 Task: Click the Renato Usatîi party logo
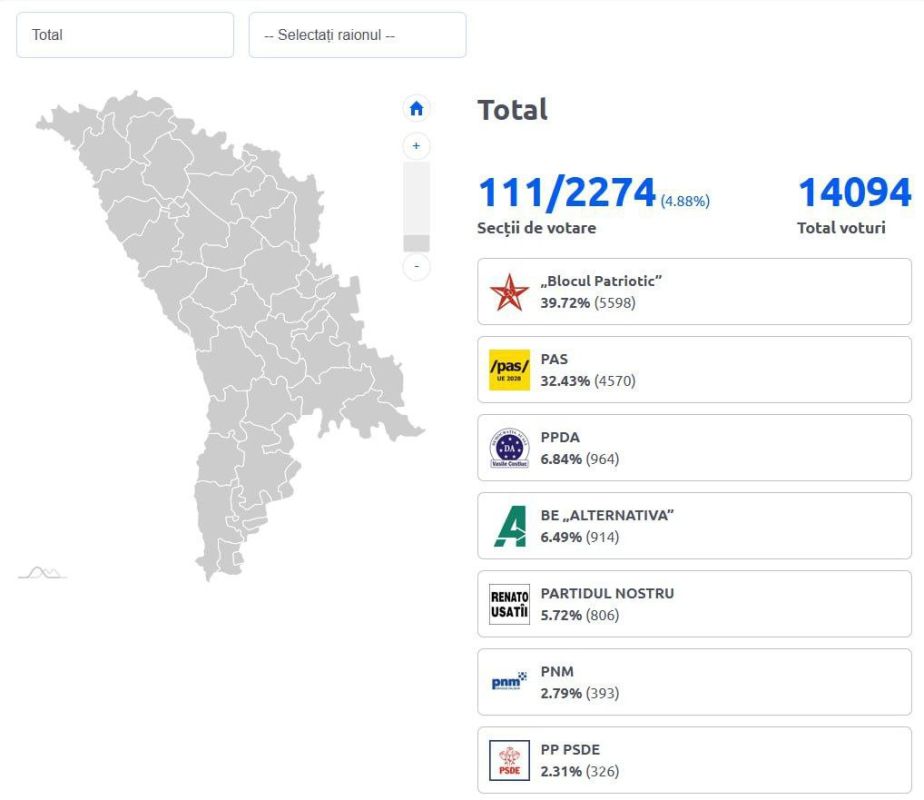pos(509,604)
